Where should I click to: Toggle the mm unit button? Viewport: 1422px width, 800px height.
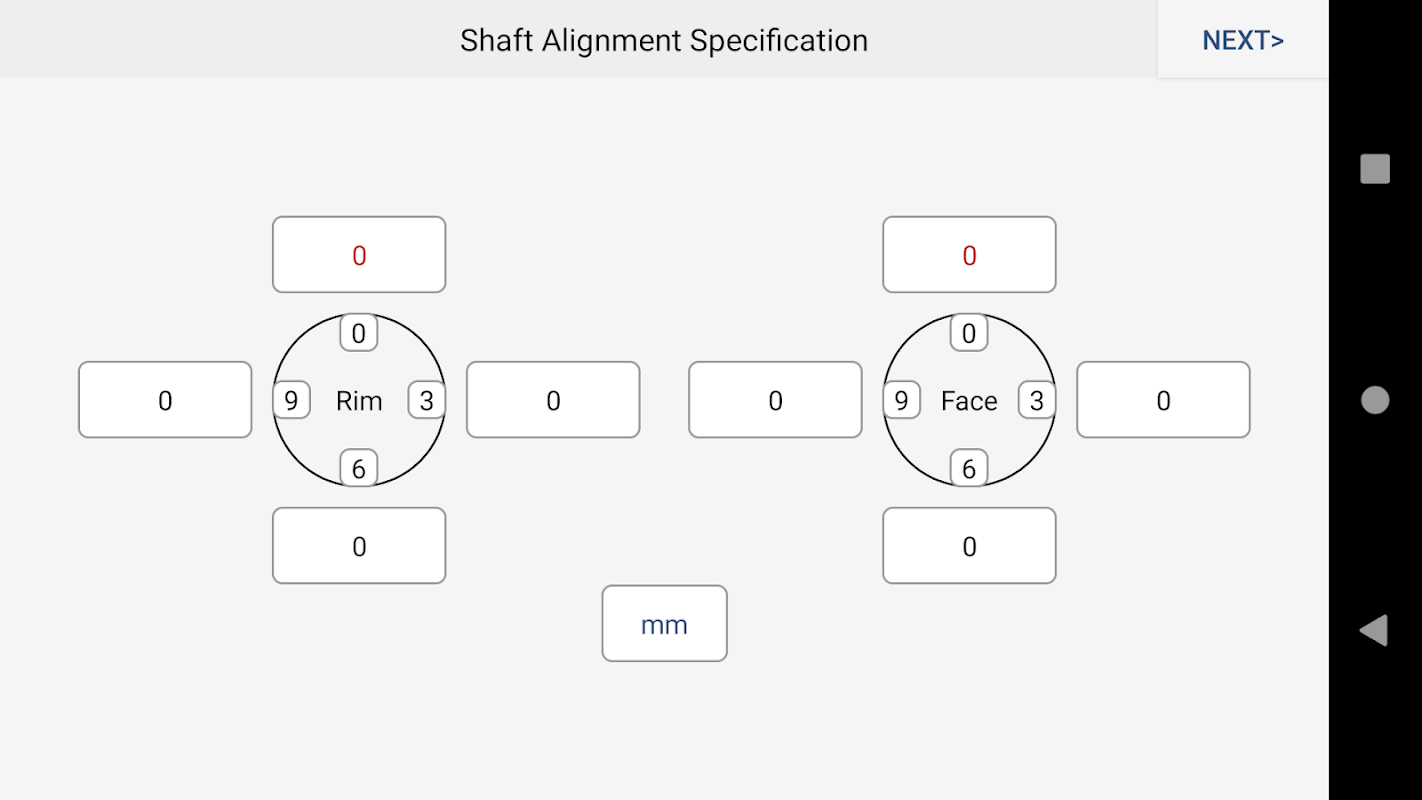(664, 624)
